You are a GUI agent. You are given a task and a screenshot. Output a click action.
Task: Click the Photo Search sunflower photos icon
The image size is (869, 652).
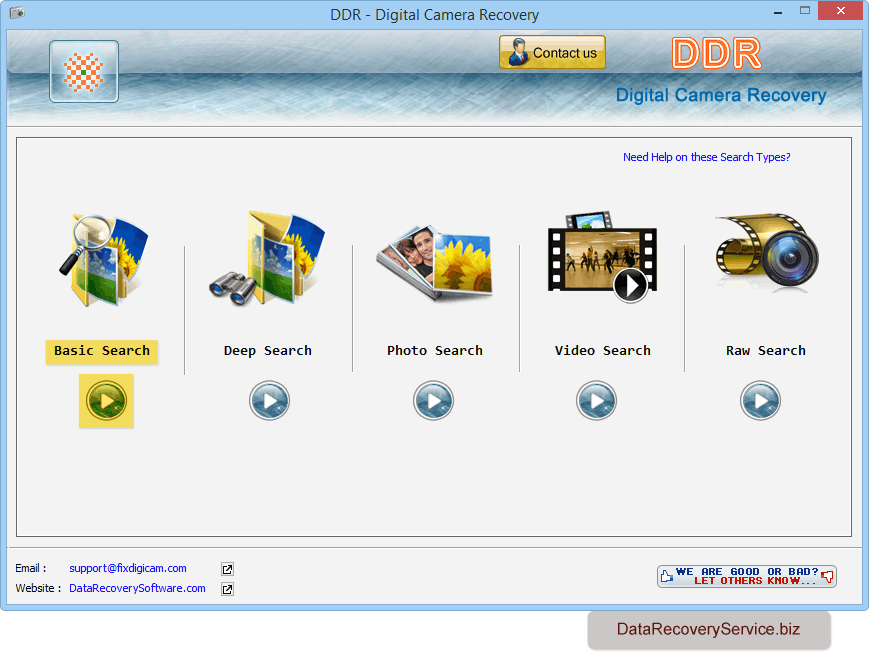click(x=434, y=263)
